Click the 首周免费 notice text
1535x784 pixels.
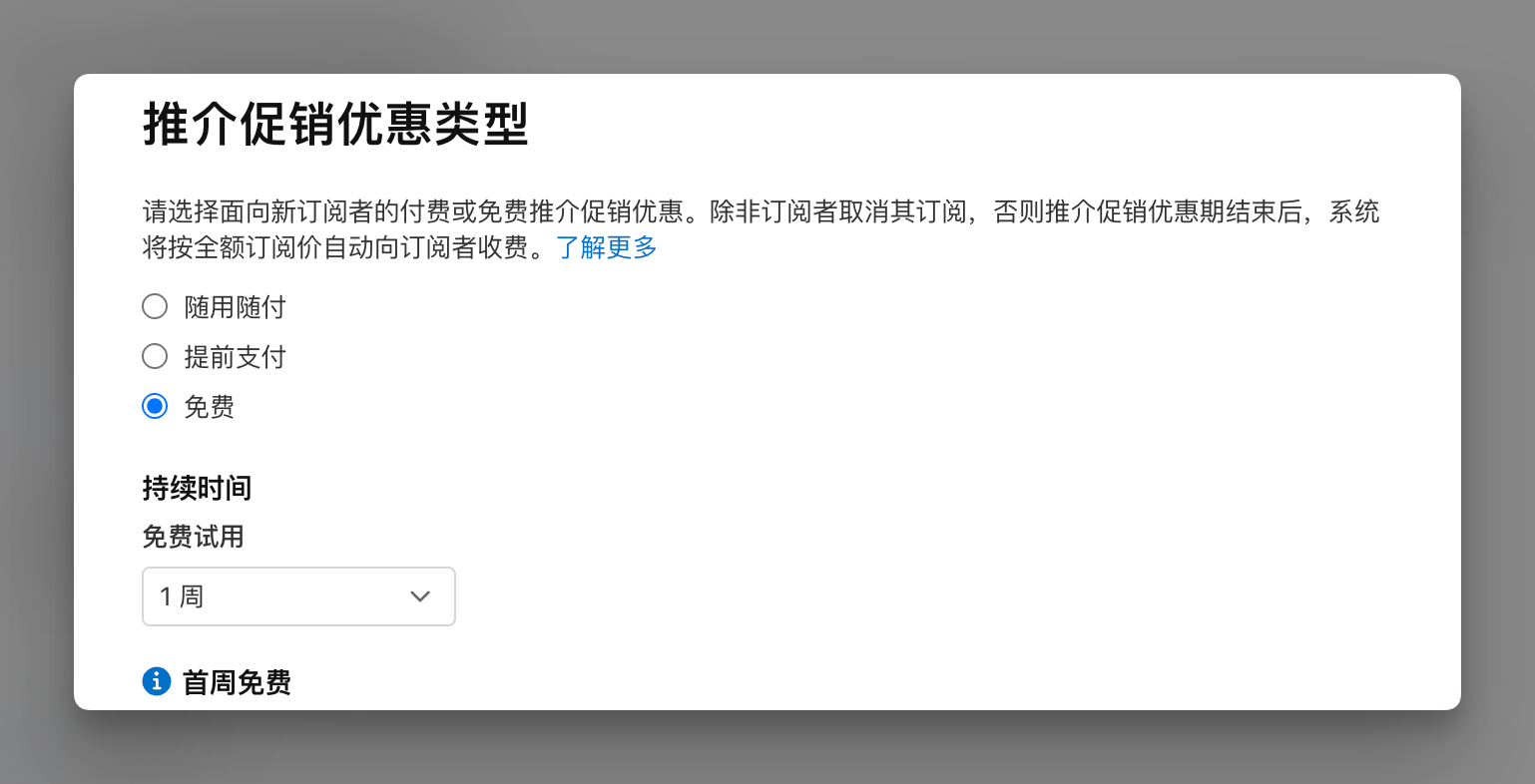[x=237, y=683]
